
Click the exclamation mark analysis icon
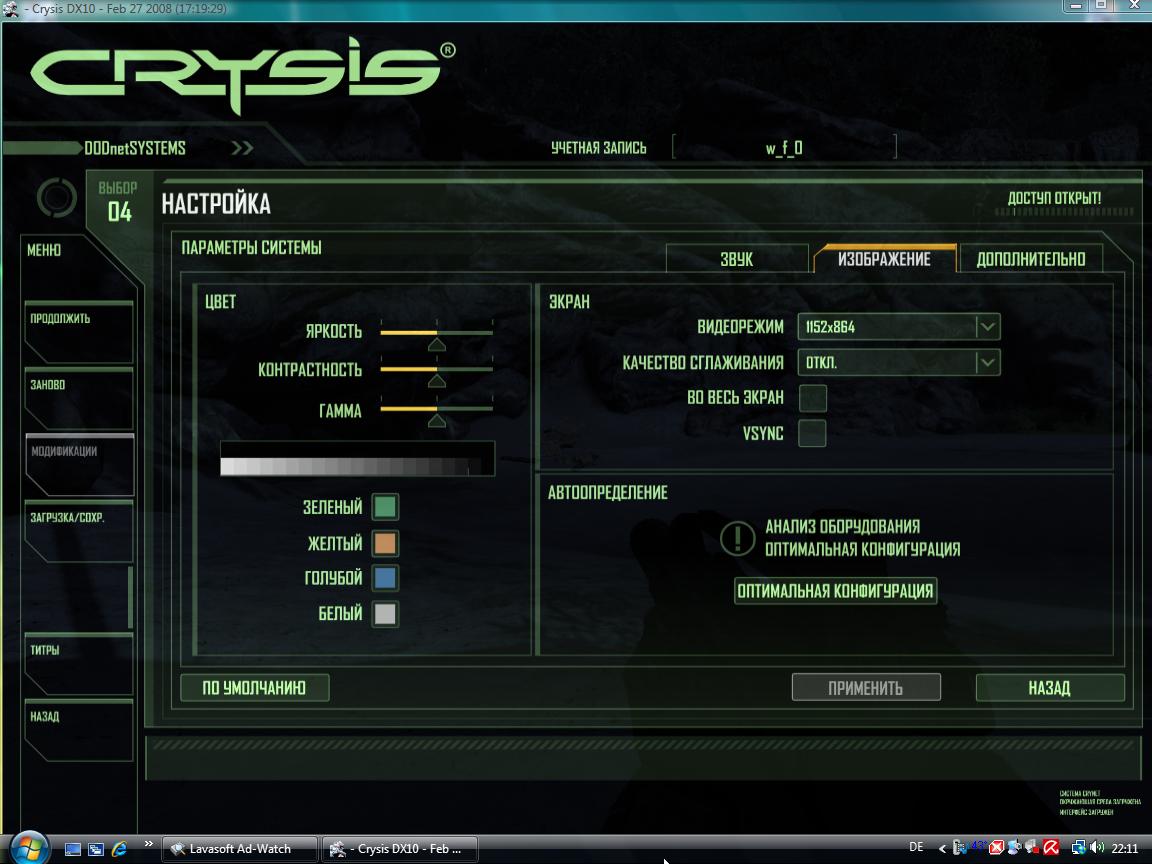coord(738,538)
